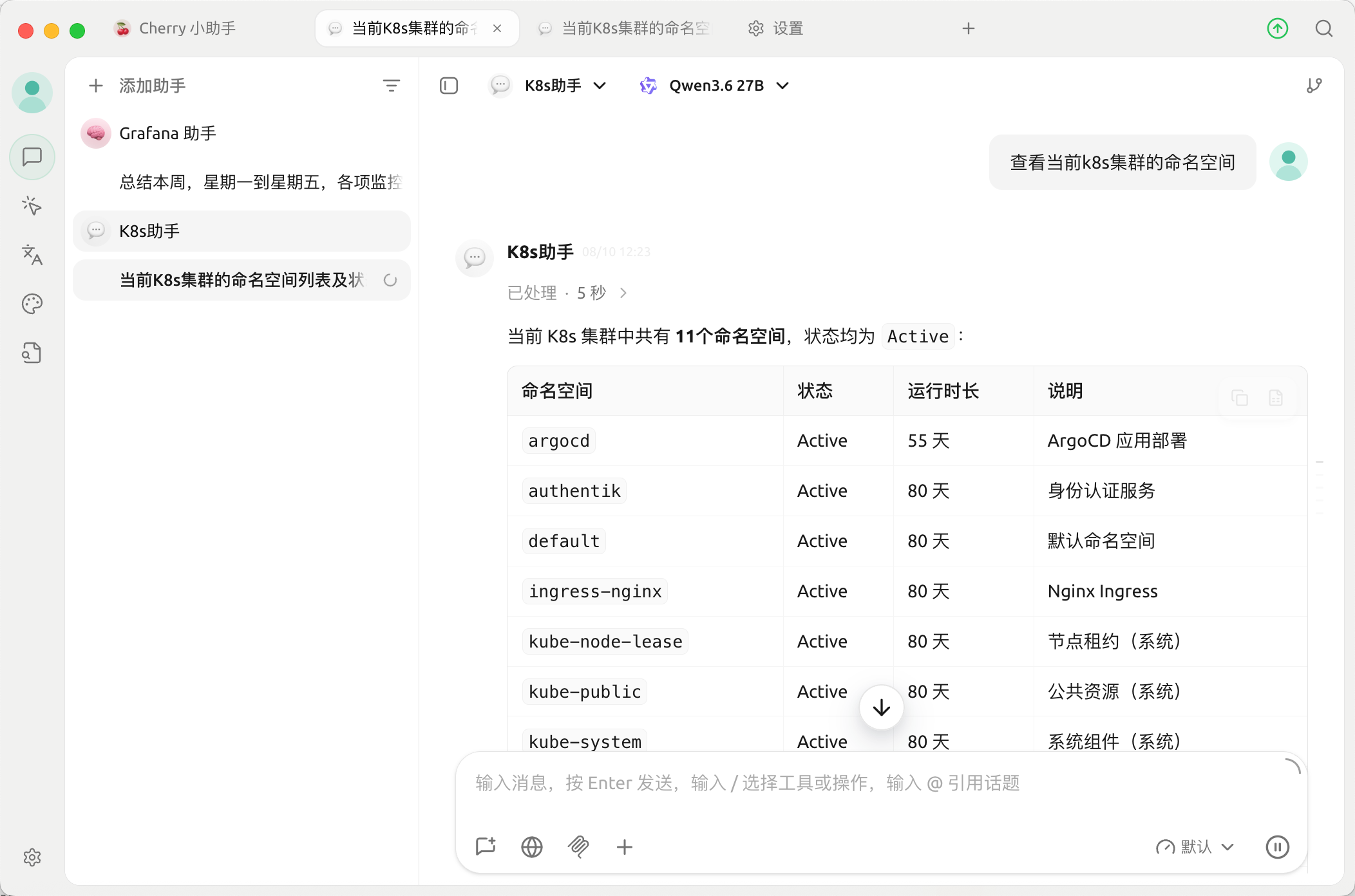The image size is (1355, 896).
Task: Click the user message 查看当前k8s集群的命名空间
Action: (1123, 162)
